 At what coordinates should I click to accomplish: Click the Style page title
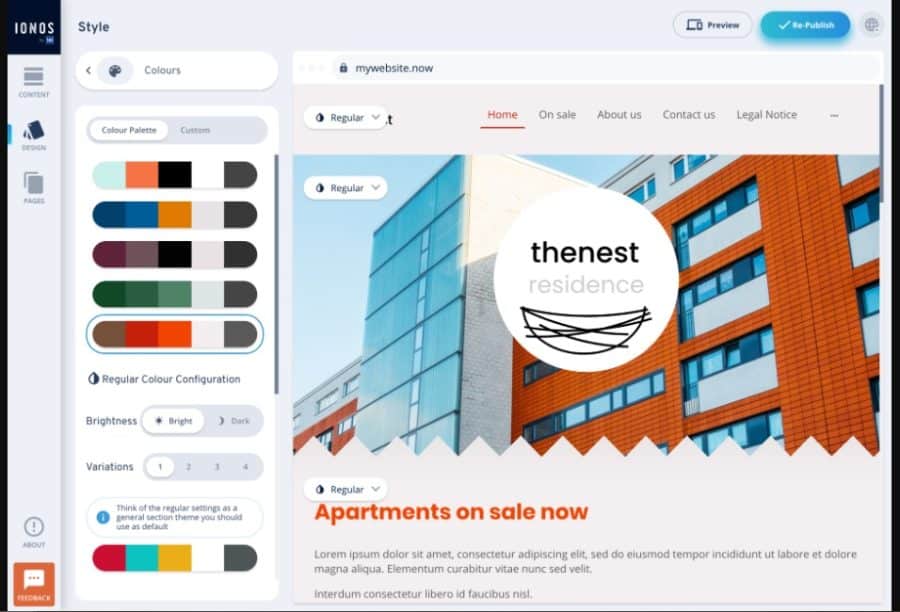[94, 27]
